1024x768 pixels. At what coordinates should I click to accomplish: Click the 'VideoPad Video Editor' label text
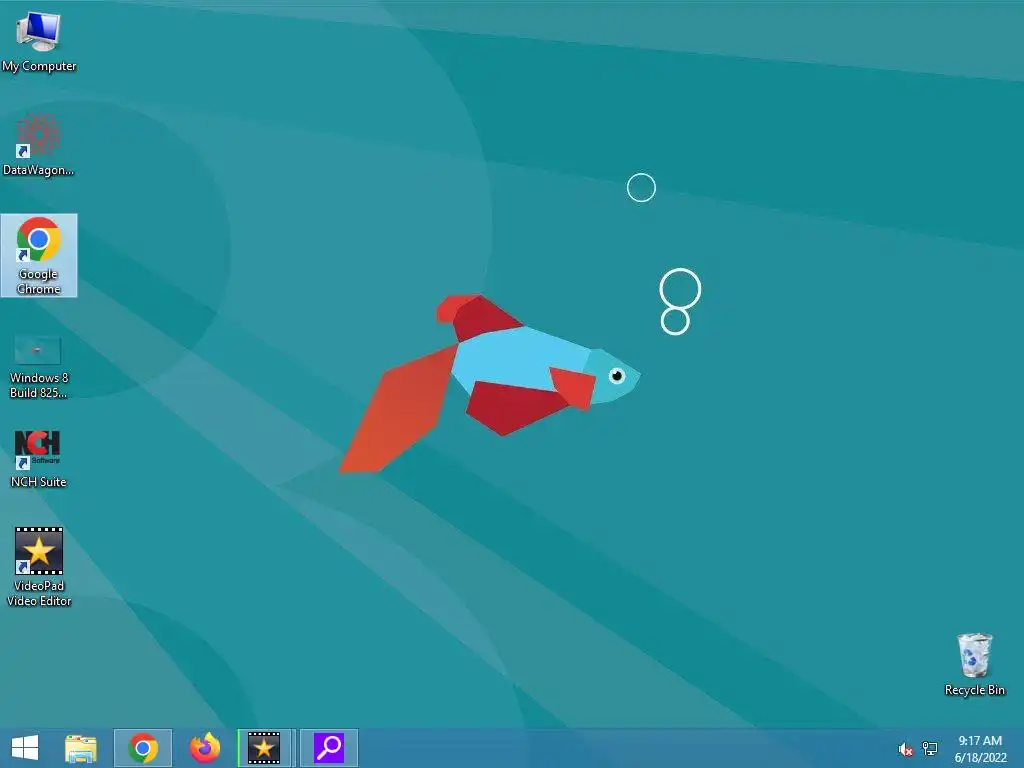(x=39, y=593)
